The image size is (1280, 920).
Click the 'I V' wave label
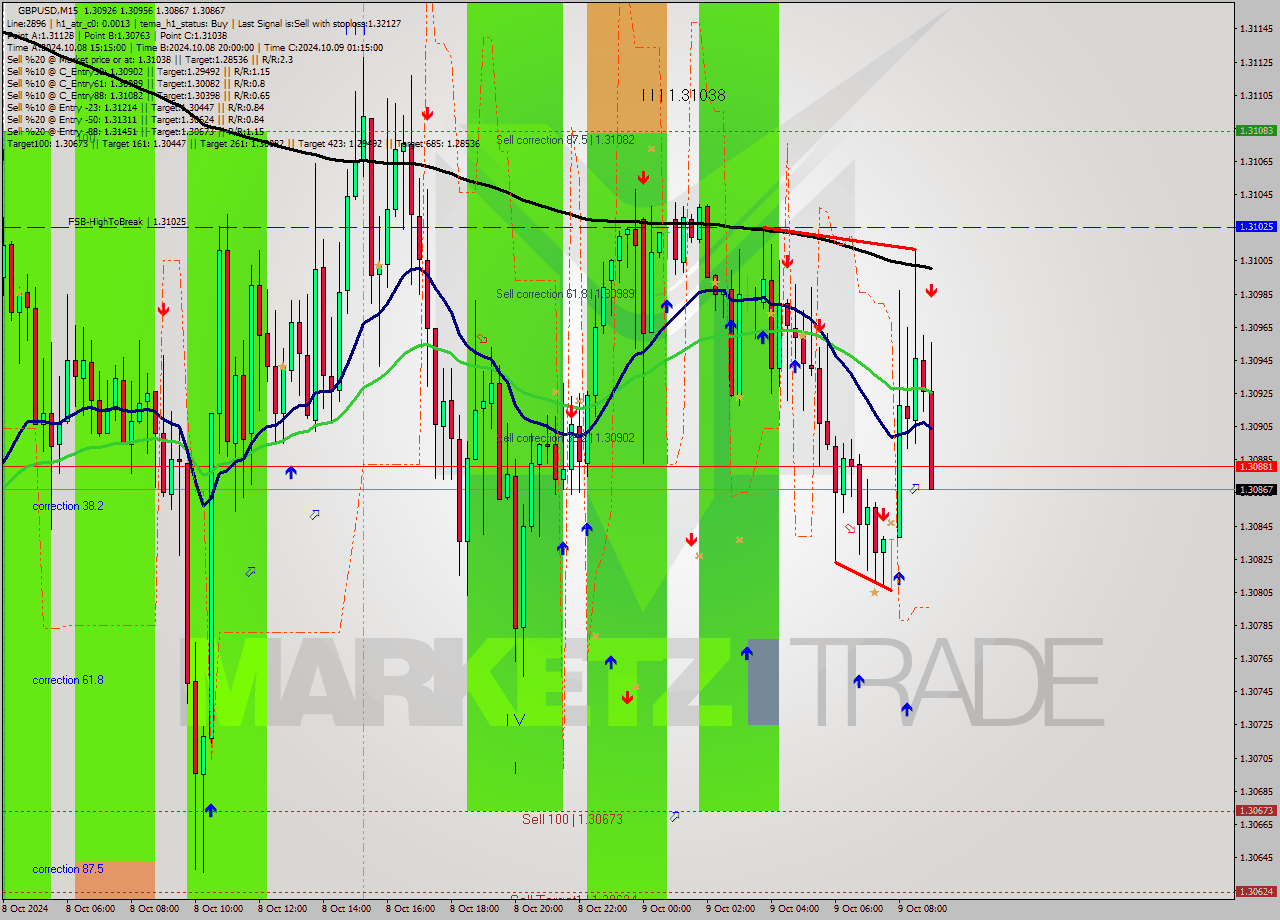515,718
